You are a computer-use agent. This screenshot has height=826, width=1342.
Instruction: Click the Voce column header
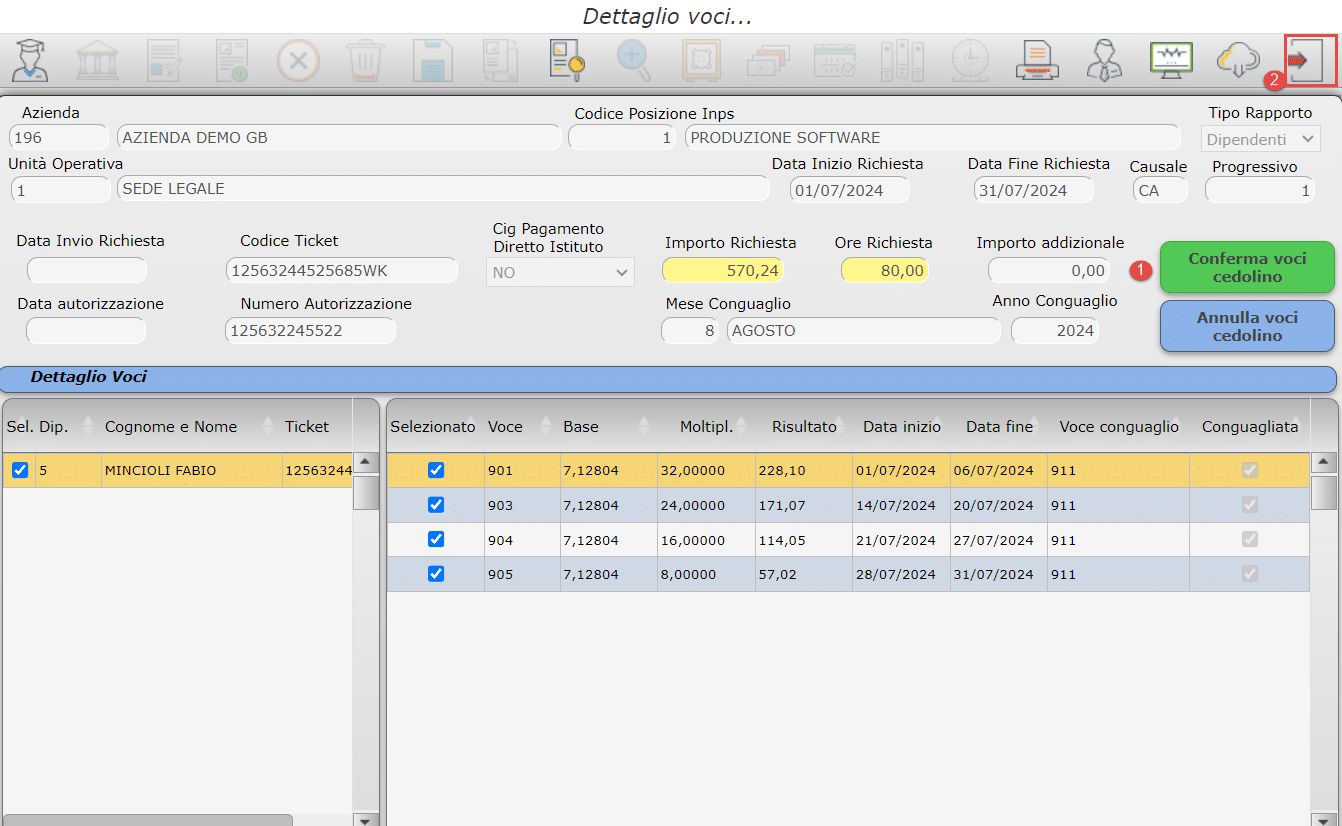[x=505, y=426]
